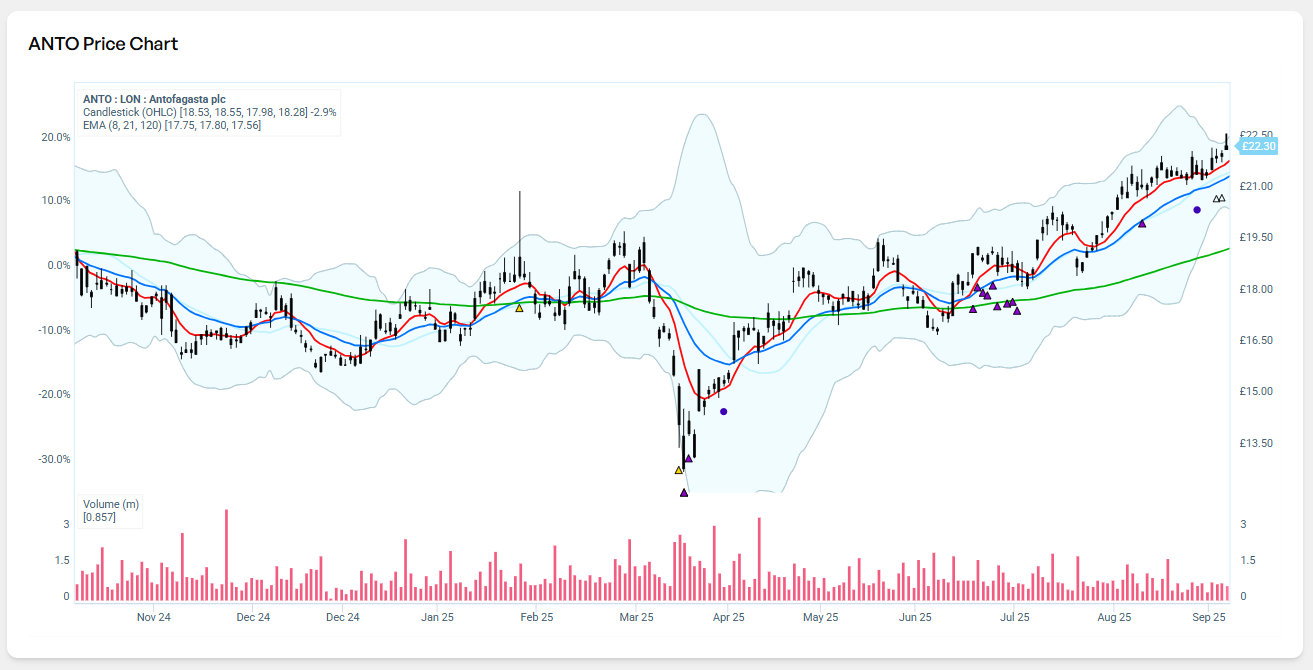
Task: Click the Mar 25 date axis label
Action: tap(635, 617)
